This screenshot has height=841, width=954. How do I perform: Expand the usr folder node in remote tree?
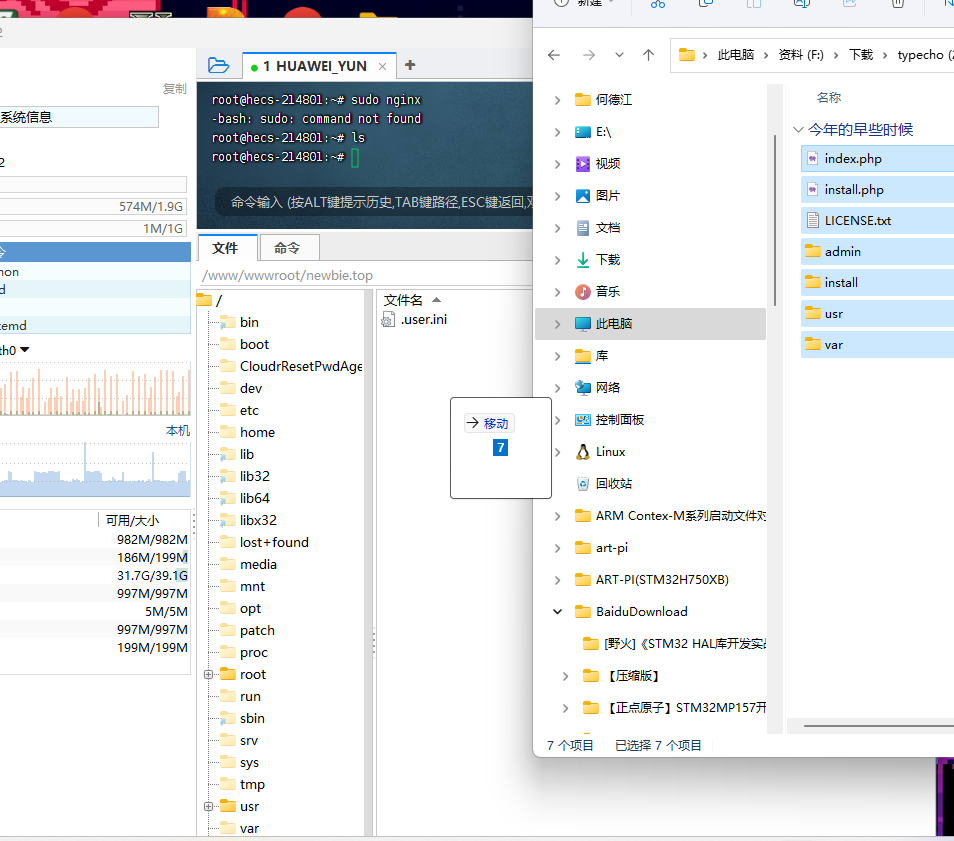click(x=208, y=806)
